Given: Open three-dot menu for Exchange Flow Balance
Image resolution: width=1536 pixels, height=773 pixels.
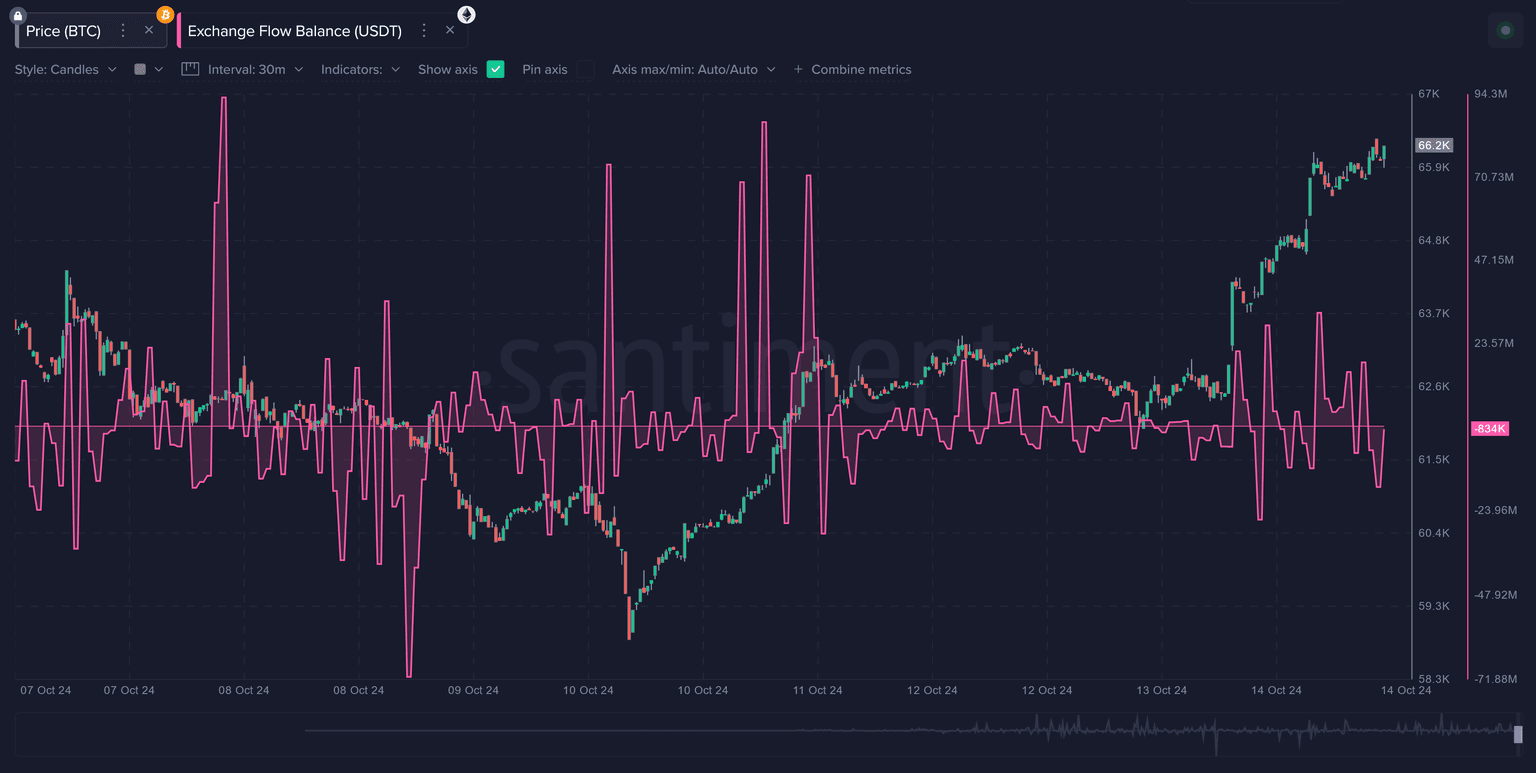Looking at the screenshot, I should (x=425, y=31).
